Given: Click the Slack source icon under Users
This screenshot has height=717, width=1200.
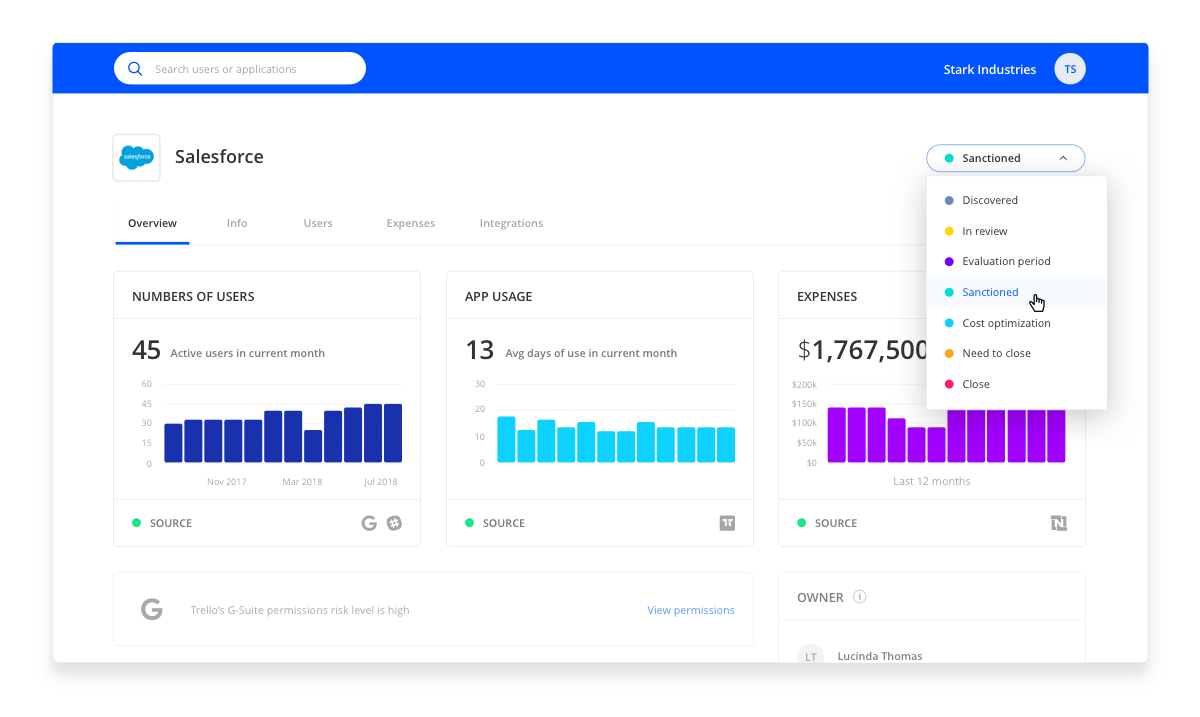Looking at the screenshot, I should tap(395, 523).
